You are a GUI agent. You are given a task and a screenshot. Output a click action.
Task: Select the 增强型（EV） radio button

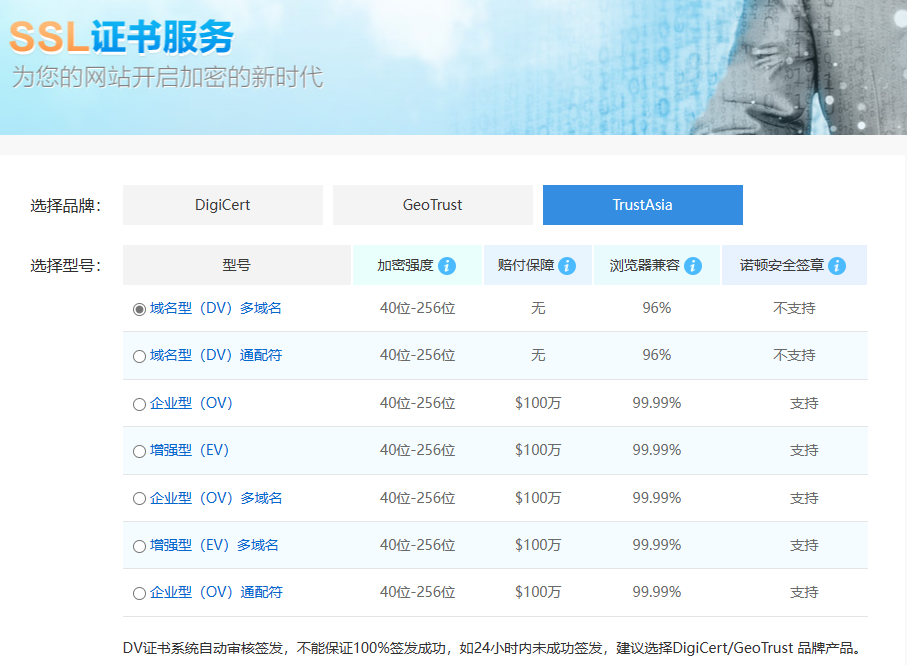137,450
